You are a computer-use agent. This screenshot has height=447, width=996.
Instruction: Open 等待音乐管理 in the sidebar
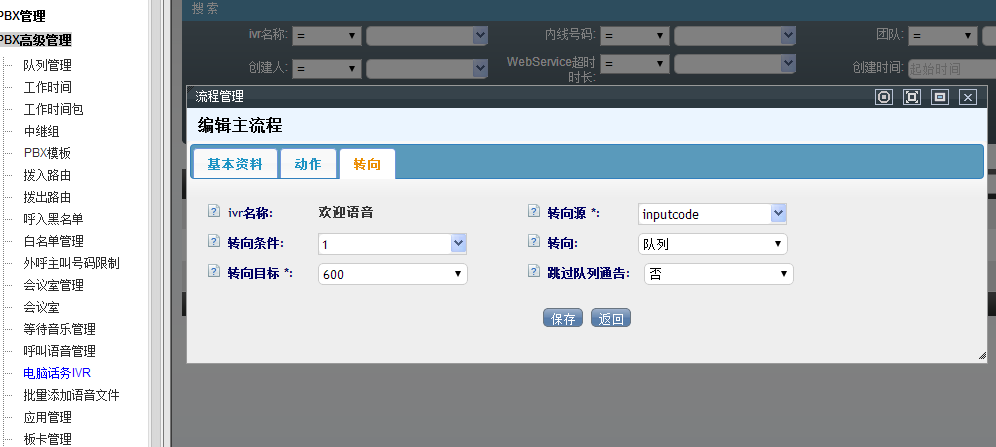[59, 329]
